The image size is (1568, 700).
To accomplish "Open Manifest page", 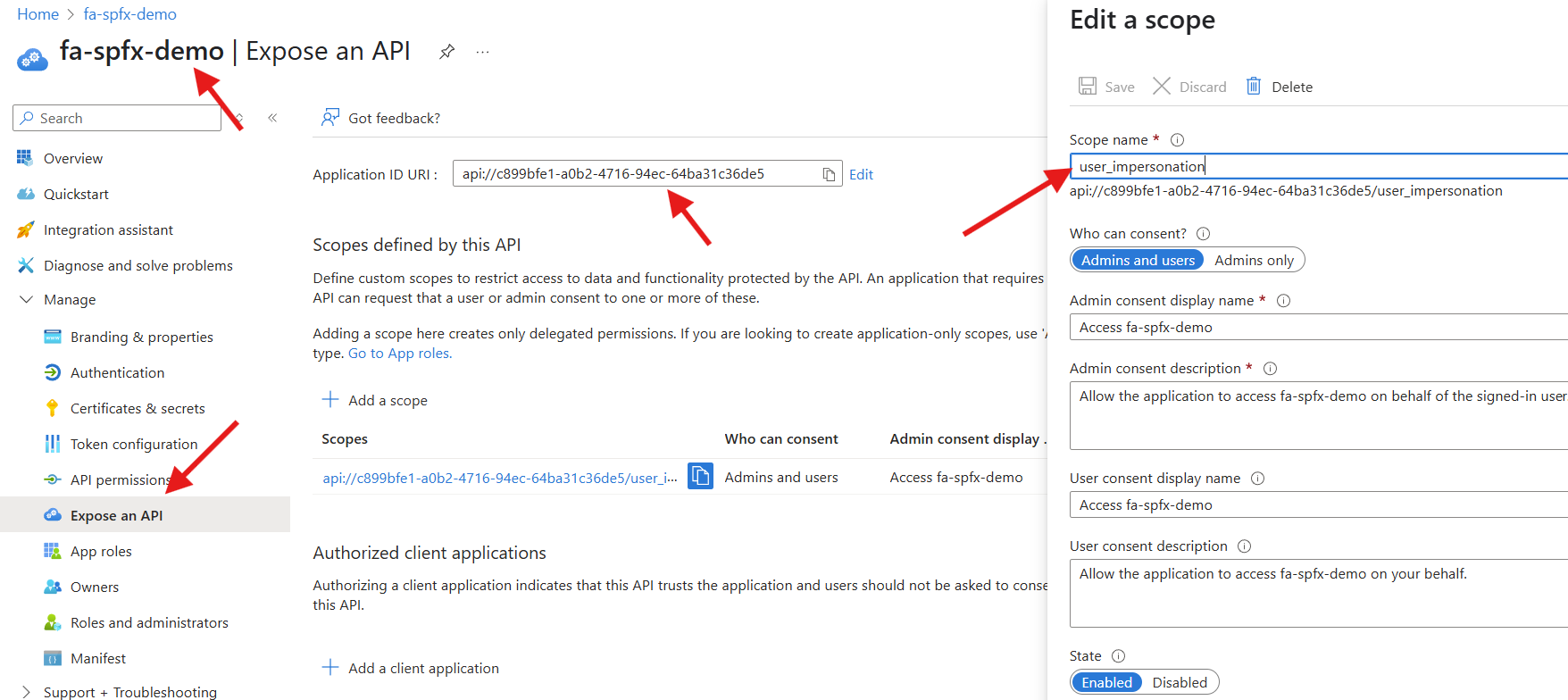I will [x=98, y=658].
